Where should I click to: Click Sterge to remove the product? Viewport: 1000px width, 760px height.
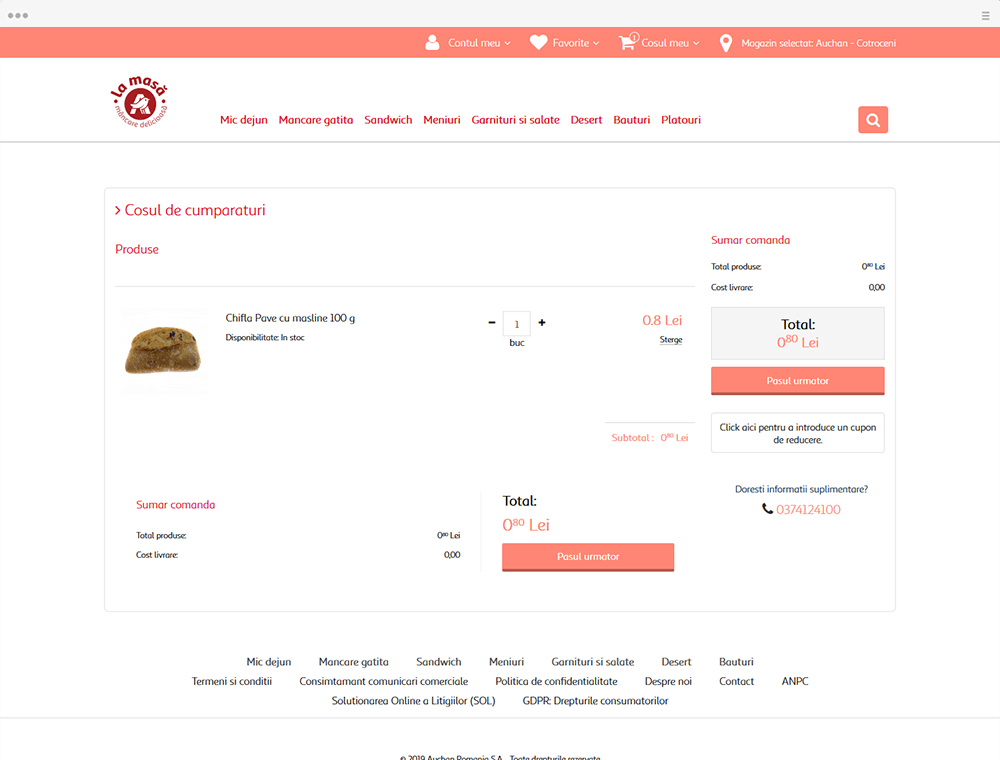671,340
